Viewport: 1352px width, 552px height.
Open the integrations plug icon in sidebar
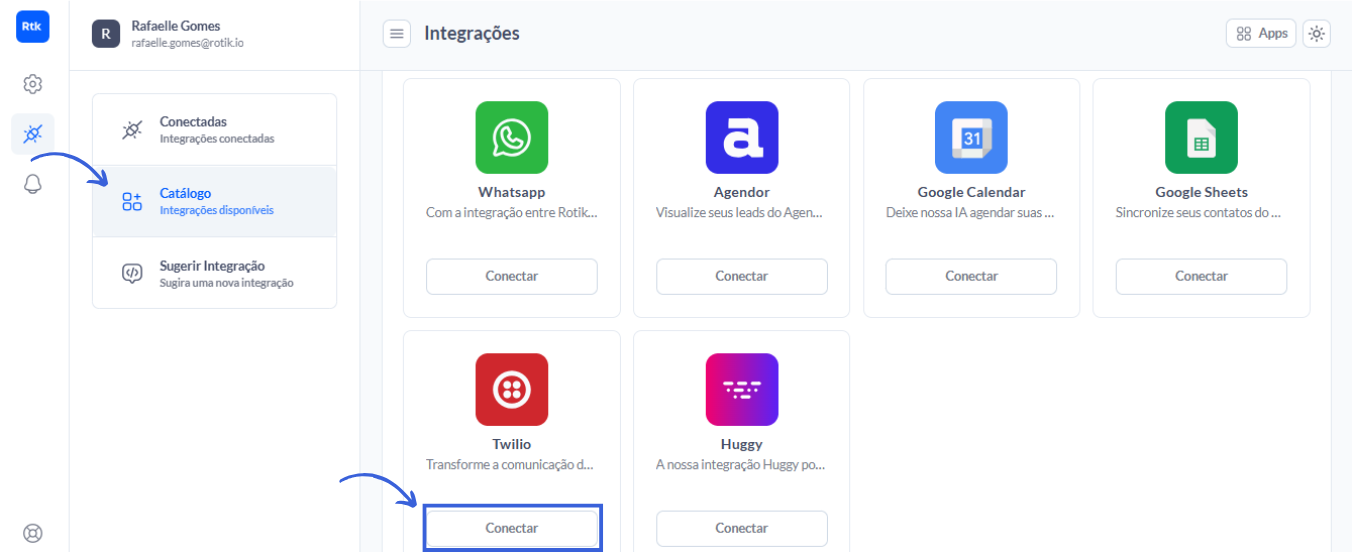coord(32,133)
